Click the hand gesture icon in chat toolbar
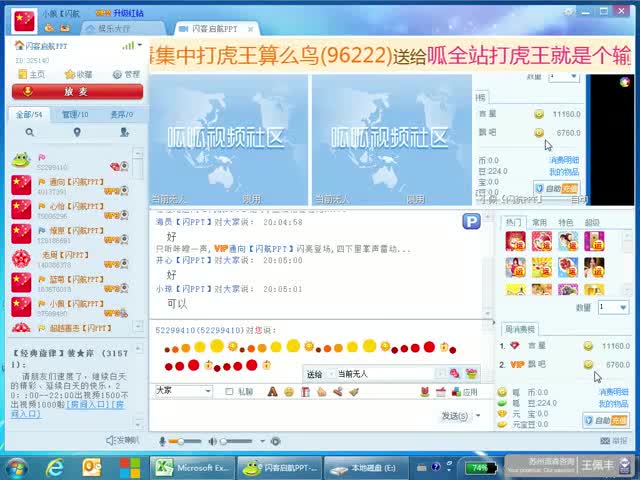 tap(322, 392)
